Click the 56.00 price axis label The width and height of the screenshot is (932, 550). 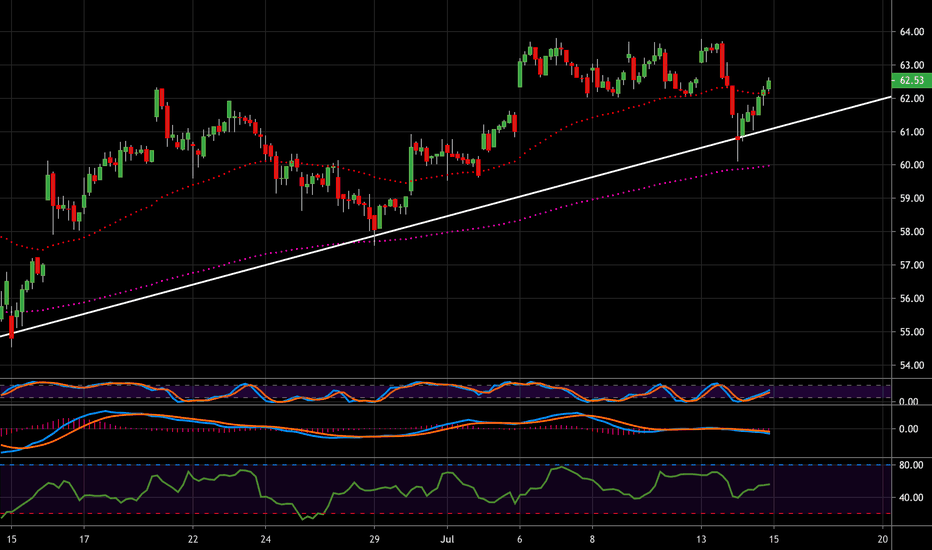coord(912,298)
